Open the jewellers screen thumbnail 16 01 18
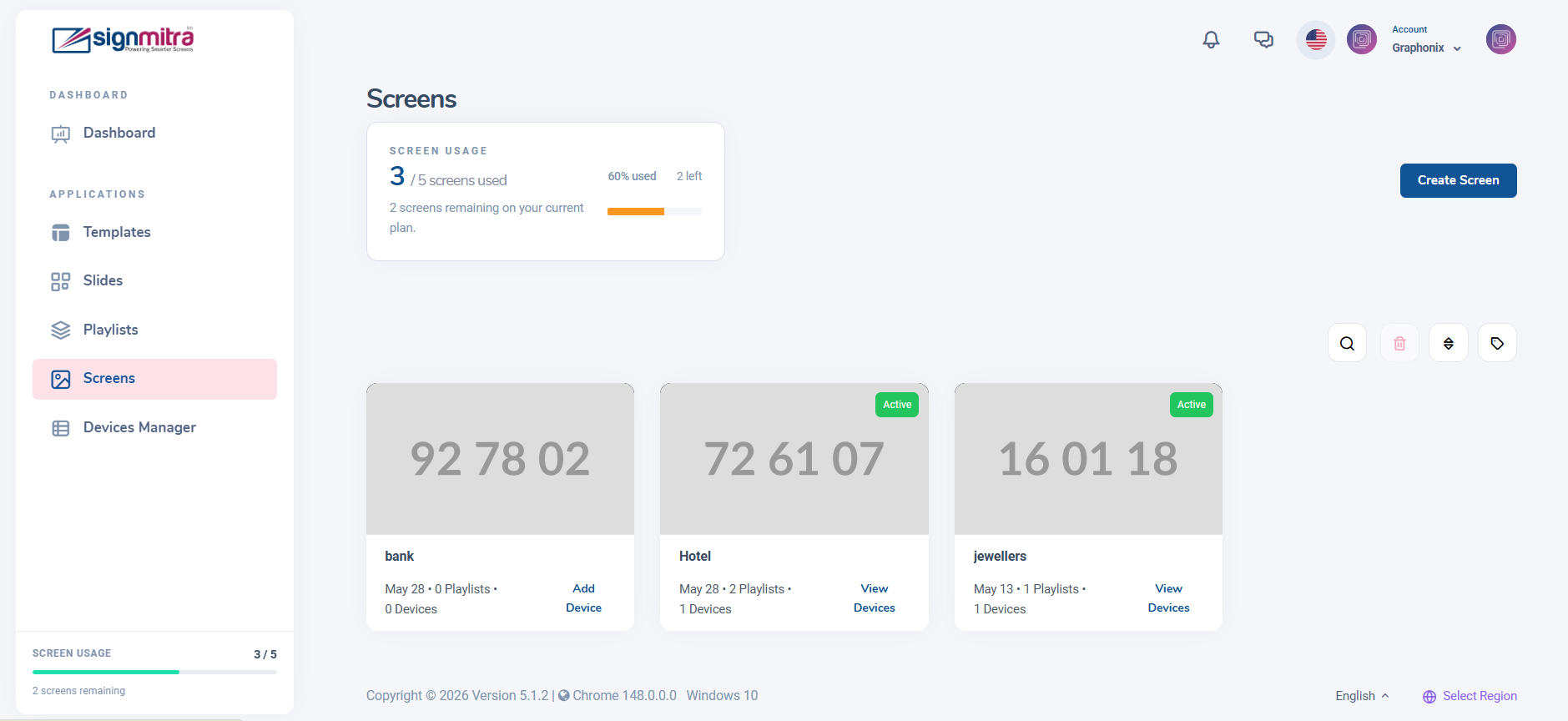The image size is (1568, 721). (x=1088, y=459)
